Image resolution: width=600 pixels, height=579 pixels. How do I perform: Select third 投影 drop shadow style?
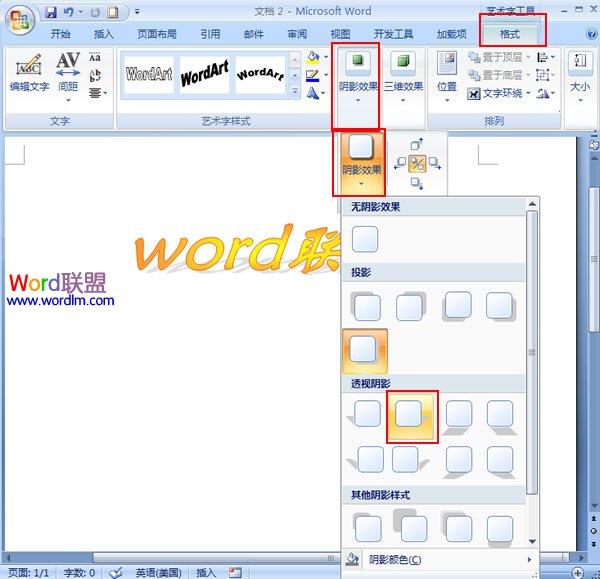click(456, 306)
